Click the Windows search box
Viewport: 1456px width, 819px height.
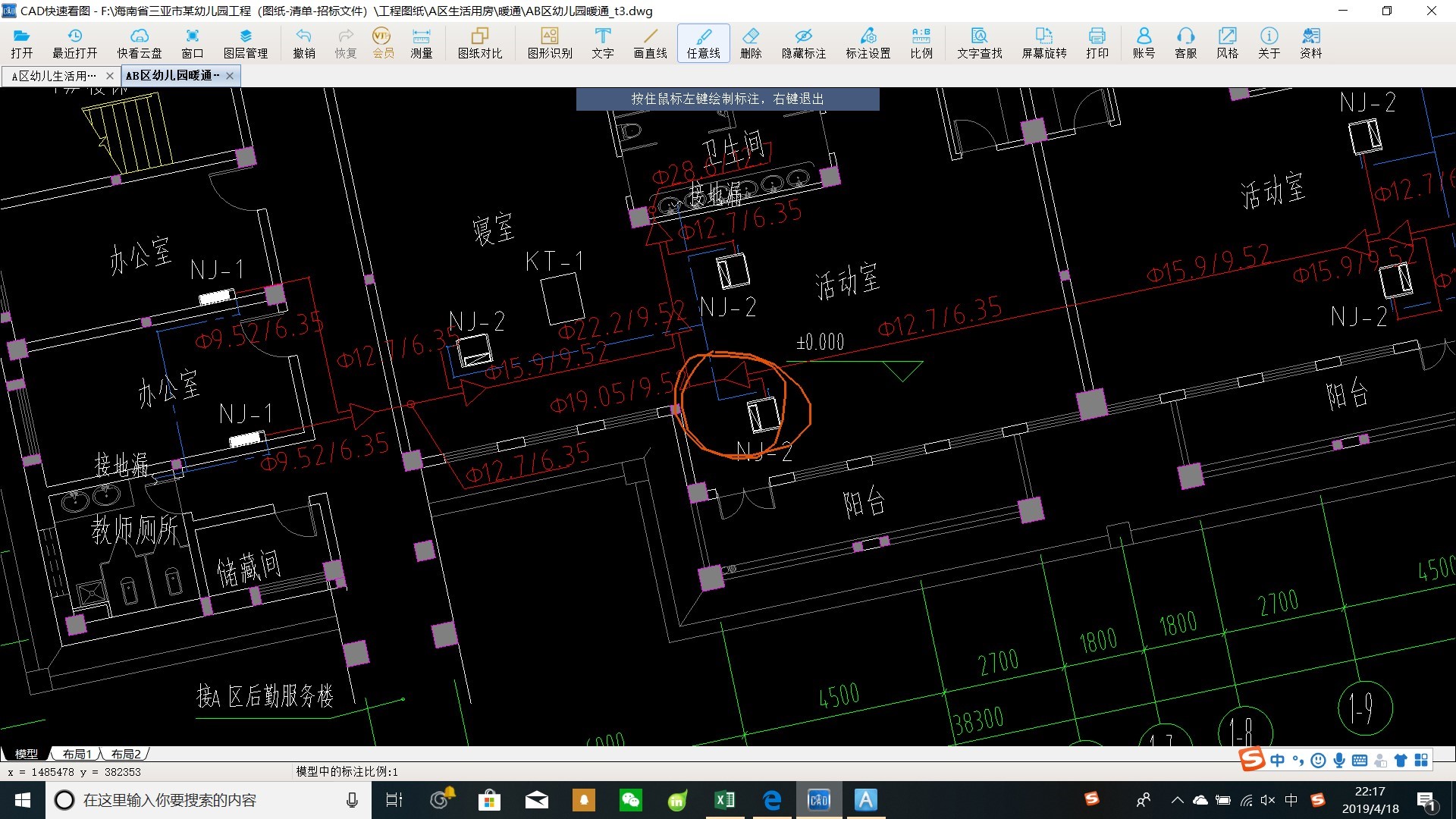pos(209,800)
